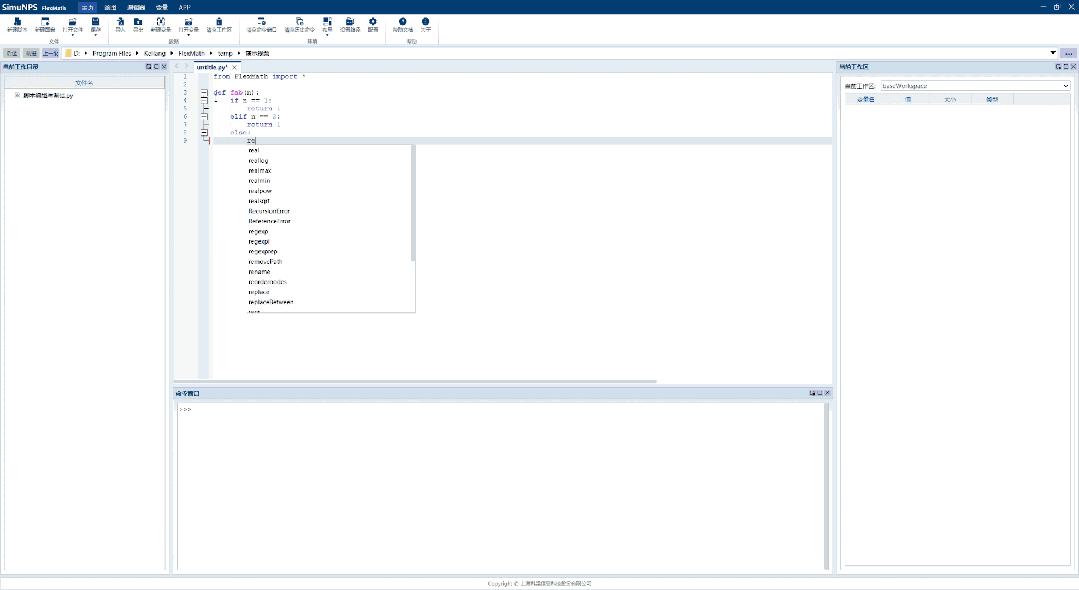Click the Export icon next to Import
The width and height of the screenshot is (1079, 590).
pyautogui.click(x=139, y=25)
